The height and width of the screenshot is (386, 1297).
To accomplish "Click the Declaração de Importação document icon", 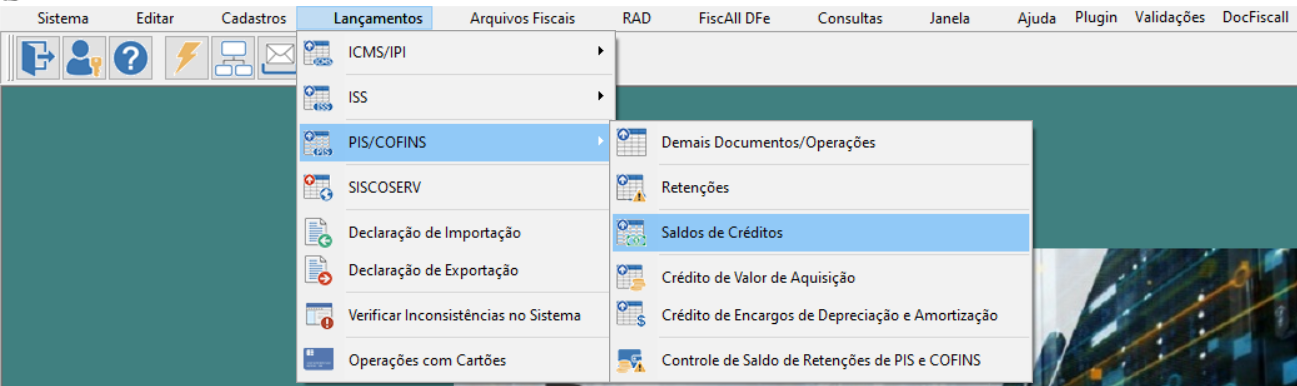I will [318, 232].
